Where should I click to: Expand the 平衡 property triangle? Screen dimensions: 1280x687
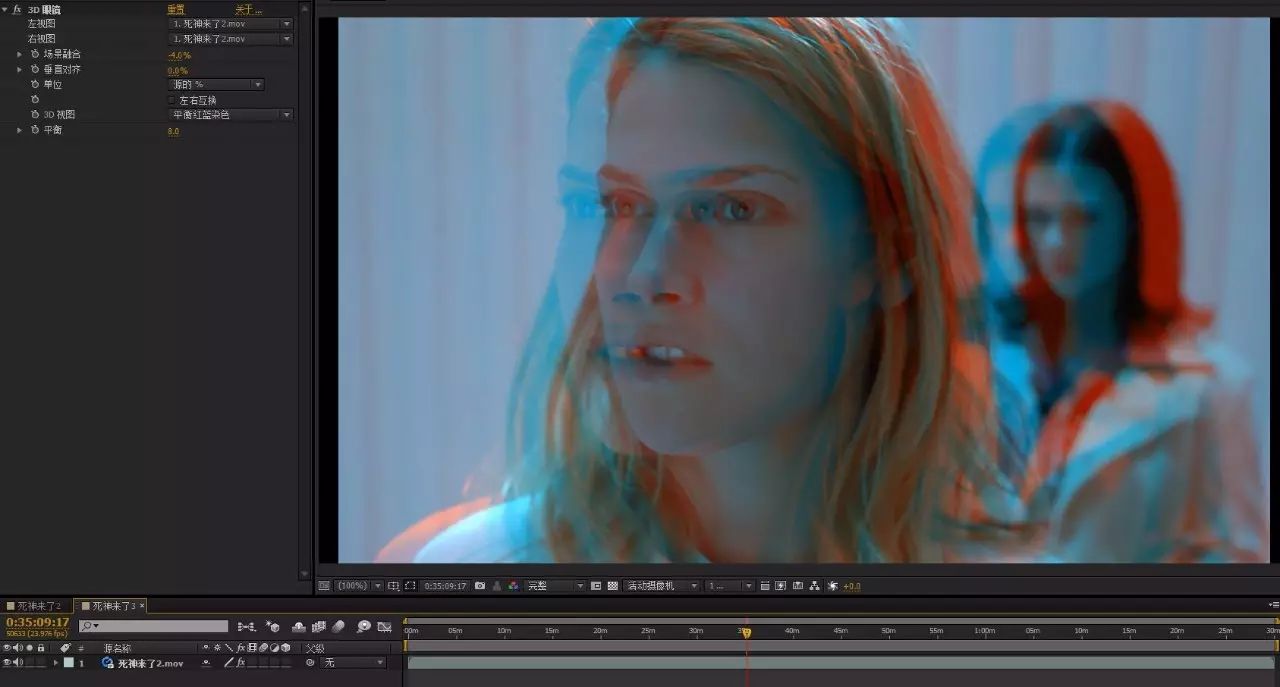click(19, 130)
